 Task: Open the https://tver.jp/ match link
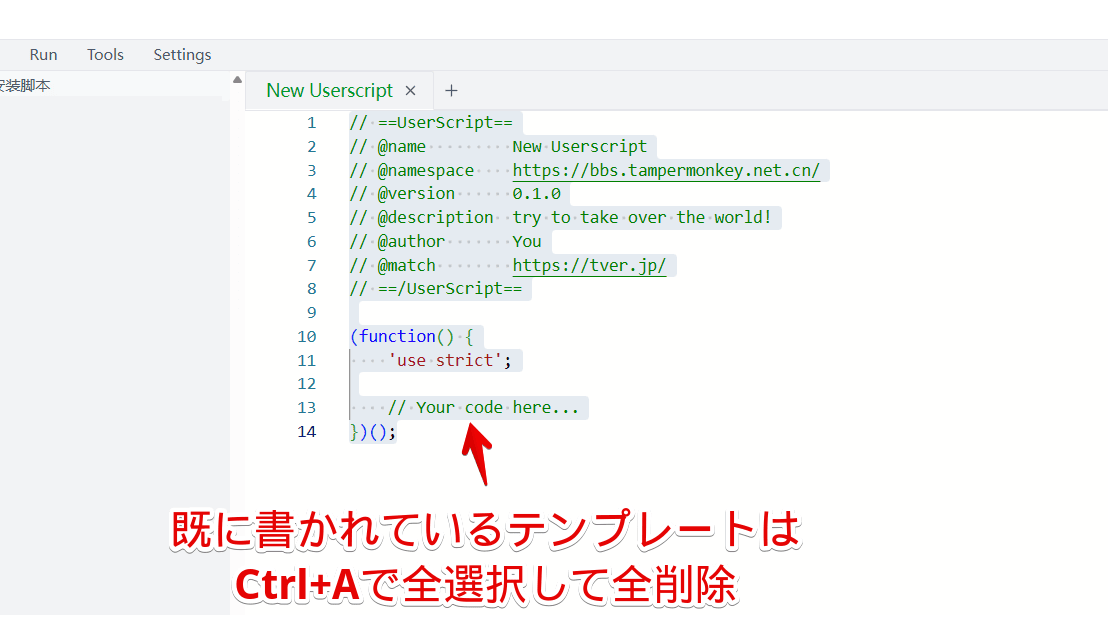589,265
